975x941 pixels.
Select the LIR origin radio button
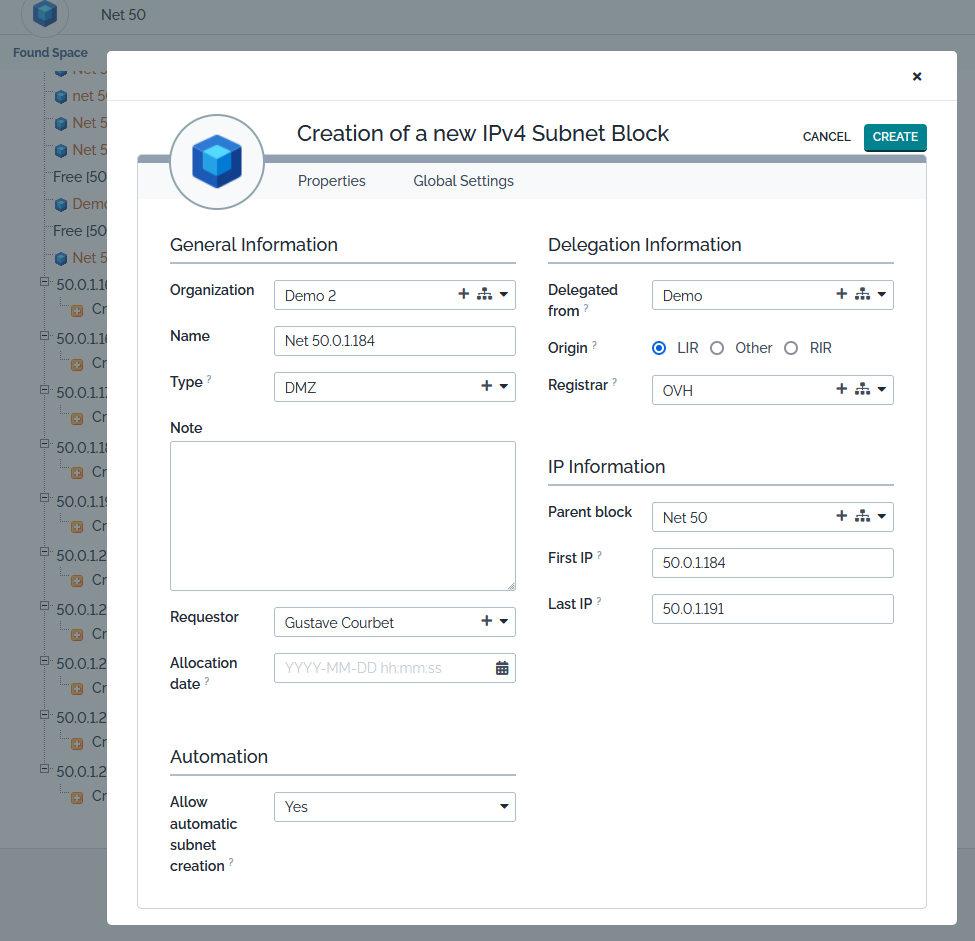tap(659, 348)
